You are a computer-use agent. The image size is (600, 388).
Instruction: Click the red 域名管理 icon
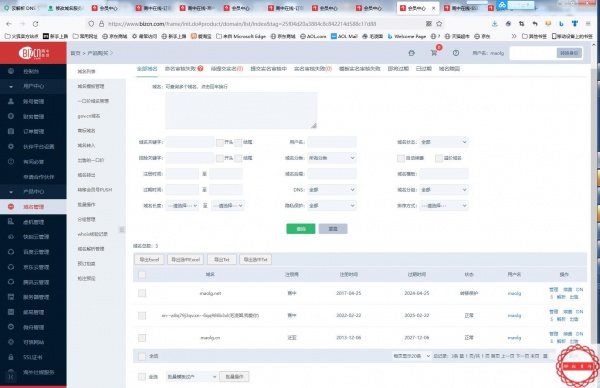11,207
